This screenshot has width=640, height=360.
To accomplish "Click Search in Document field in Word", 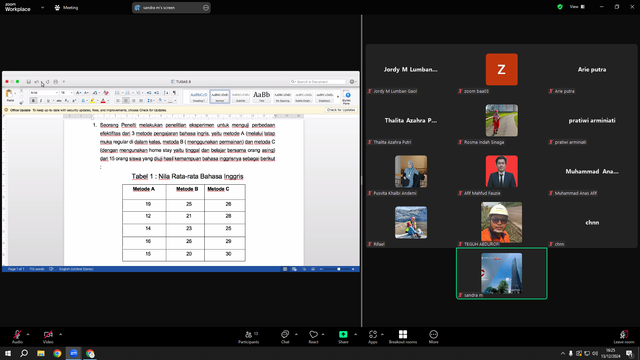I will (318, 82).
